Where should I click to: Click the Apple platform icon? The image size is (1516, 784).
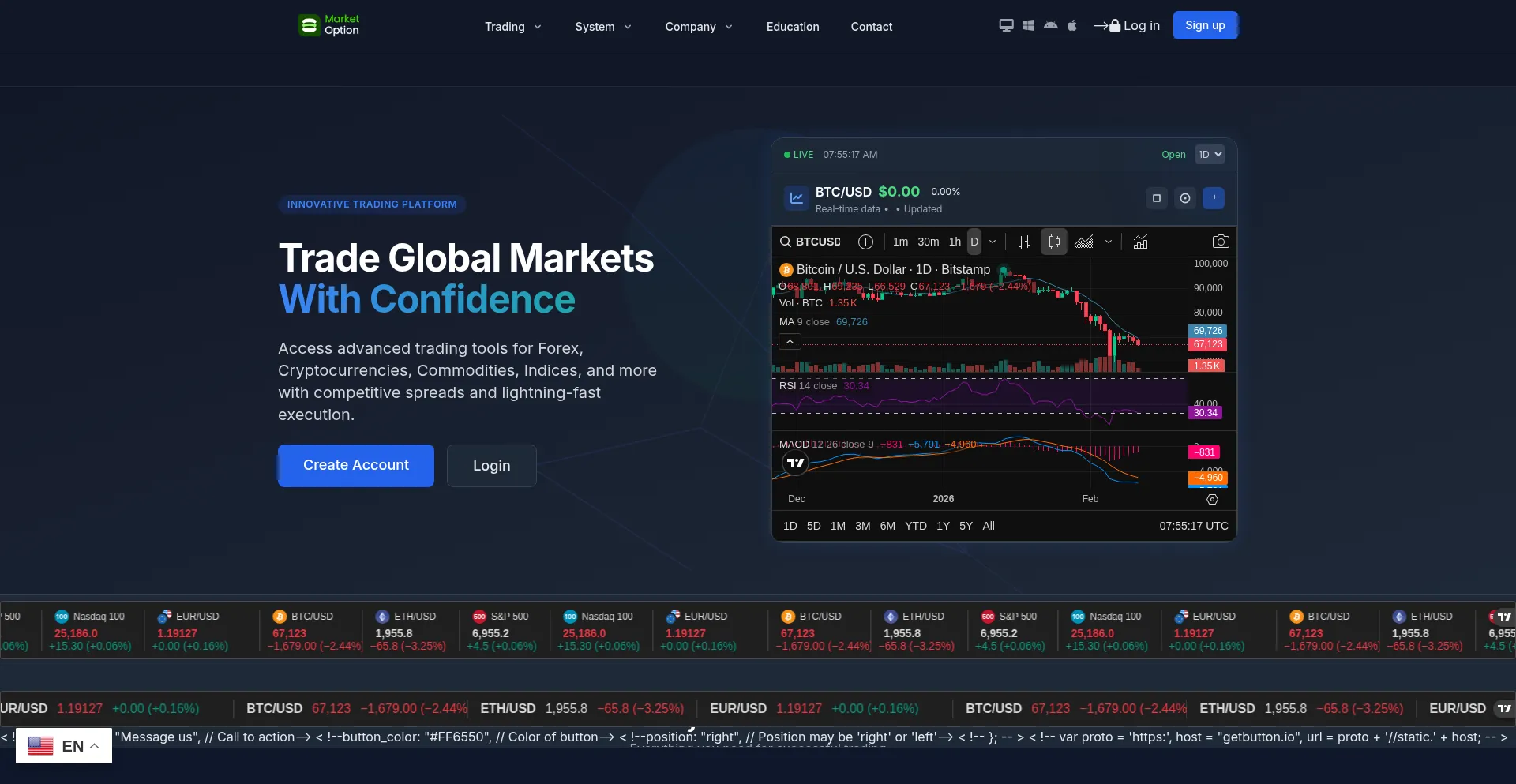(1071, 25)
